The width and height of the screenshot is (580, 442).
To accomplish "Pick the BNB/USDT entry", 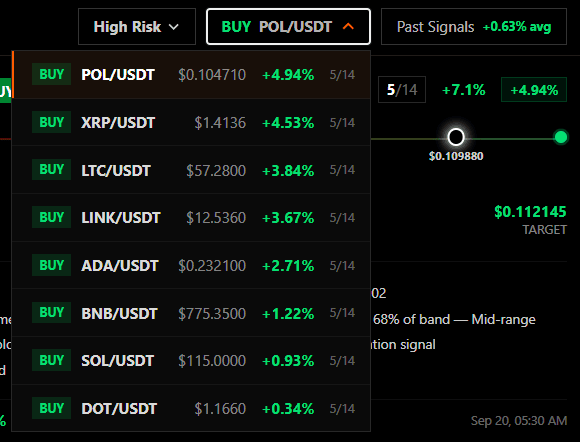I will pyautogui.click(x=191, y=313).
